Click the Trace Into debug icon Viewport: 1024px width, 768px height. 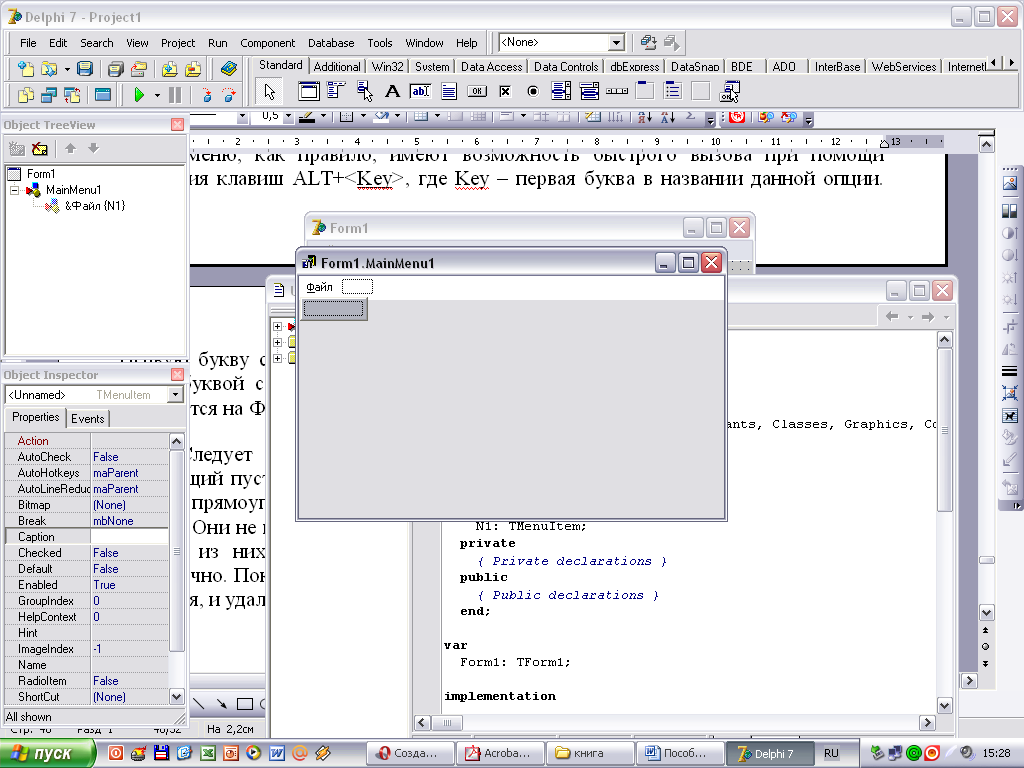coord(206,95)
